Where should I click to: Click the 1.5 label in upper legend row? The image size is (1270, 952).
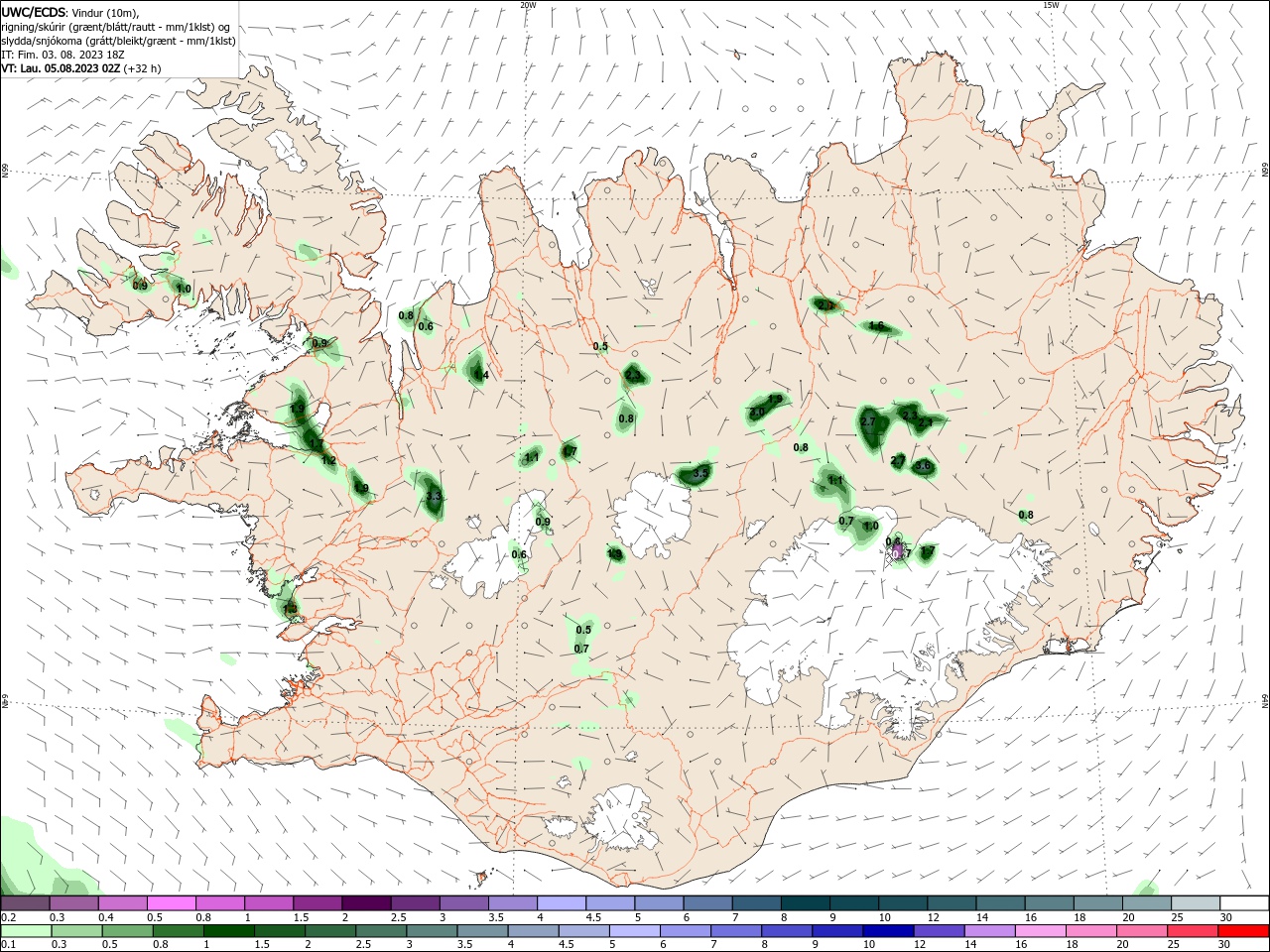pyautogui.click(x=301, y=917)
